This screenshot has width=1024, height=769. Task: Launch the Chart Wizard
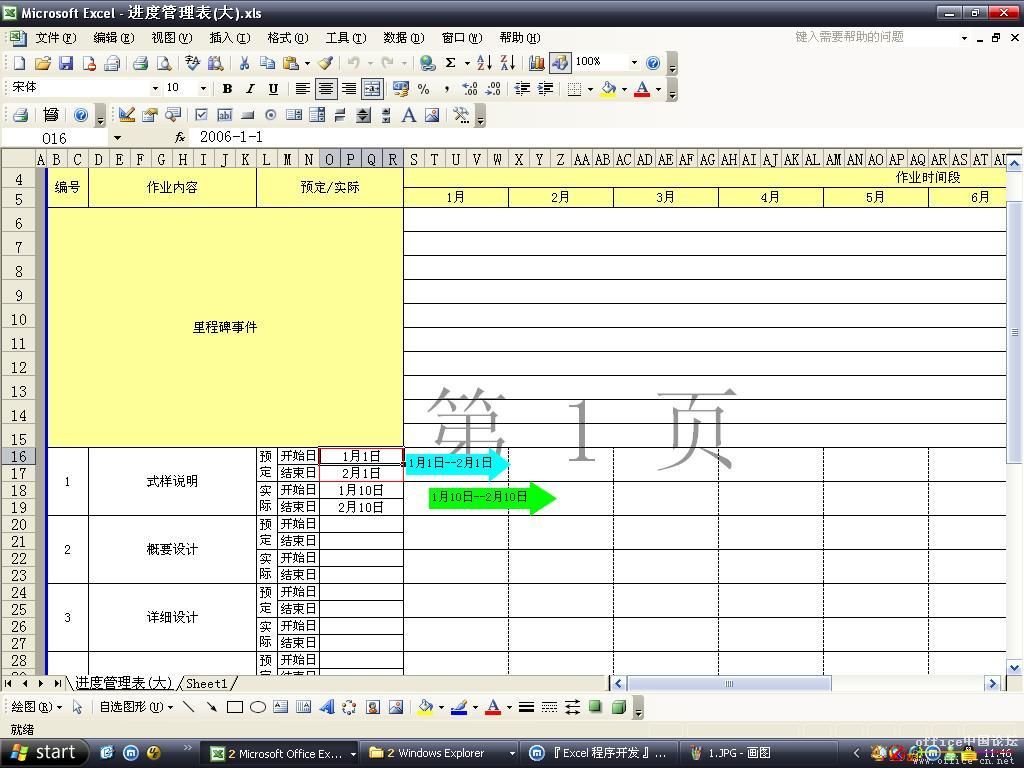[x=537, y=63]
